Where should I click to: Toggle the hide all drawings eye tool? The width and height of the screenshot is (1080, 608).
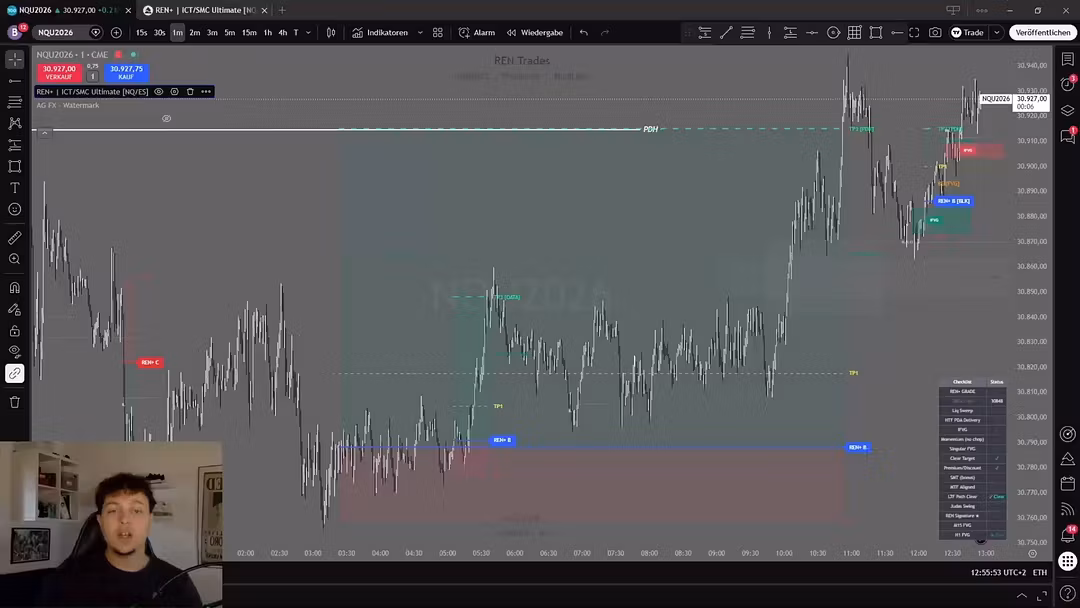pos(14,352)
